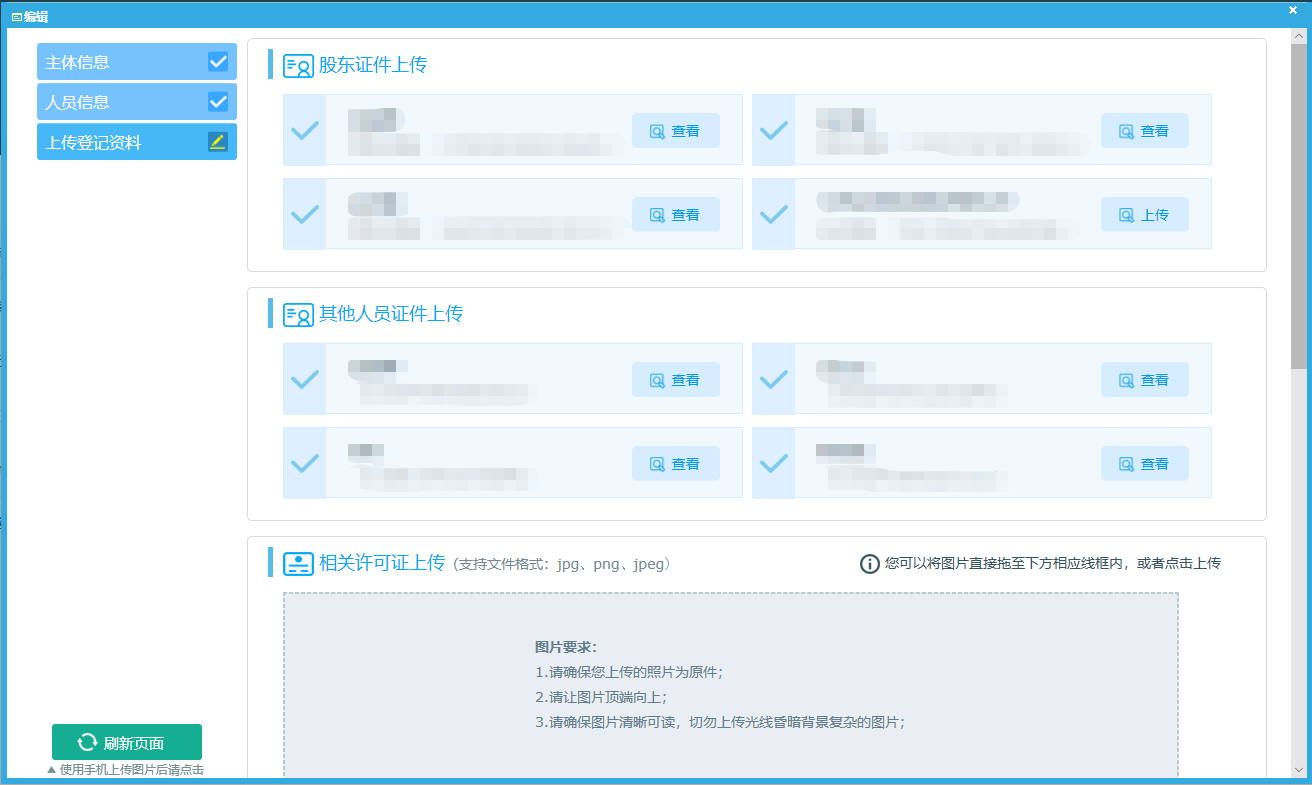1312x785 pixels.
Task: Click the 上传 button in 股东证件上传
Action: tap(1144, 215)
